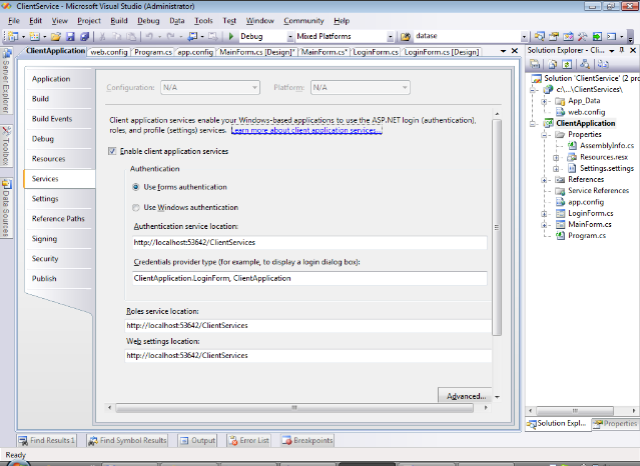Open the Community menu

tap(304, 21)
